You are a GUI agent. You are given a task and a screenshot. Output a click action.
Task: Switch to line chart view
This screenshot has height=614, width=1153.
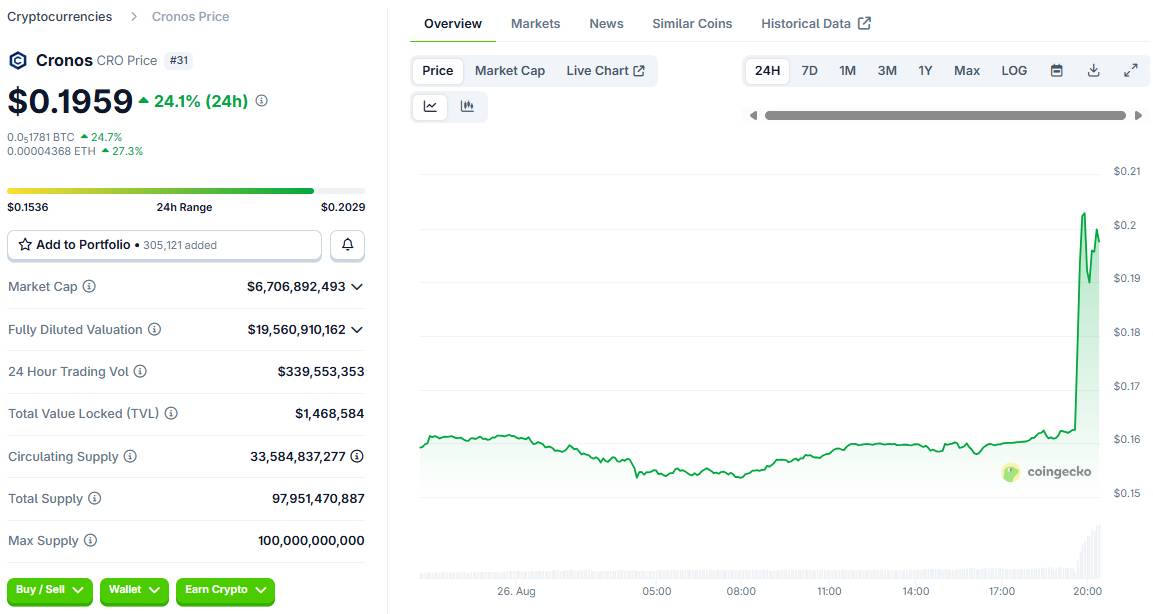point(430,106)
